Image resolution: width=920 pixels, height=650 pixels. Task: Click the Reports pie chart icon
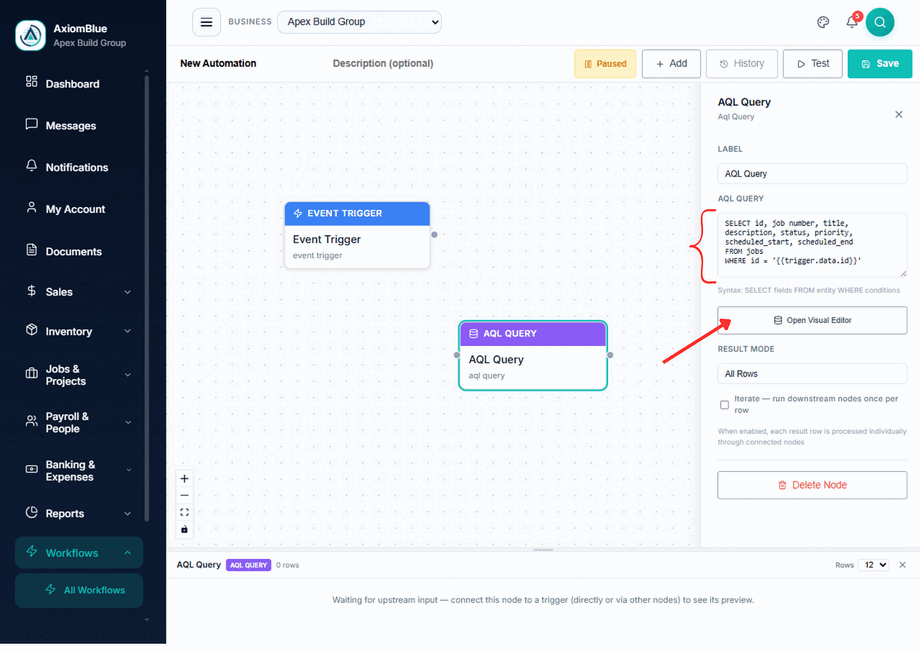pos(32,513)
